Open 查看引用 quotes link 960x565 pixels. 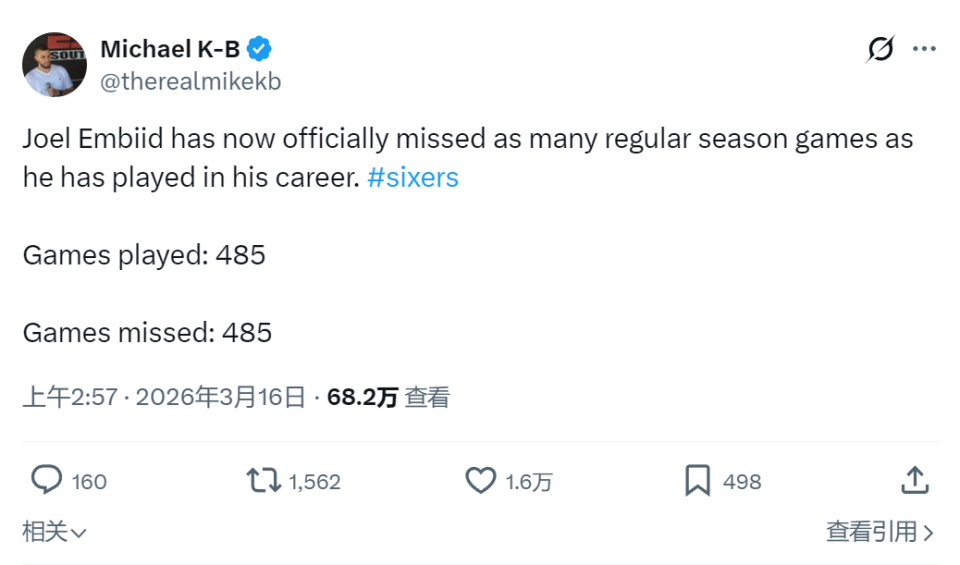[879, 532]
